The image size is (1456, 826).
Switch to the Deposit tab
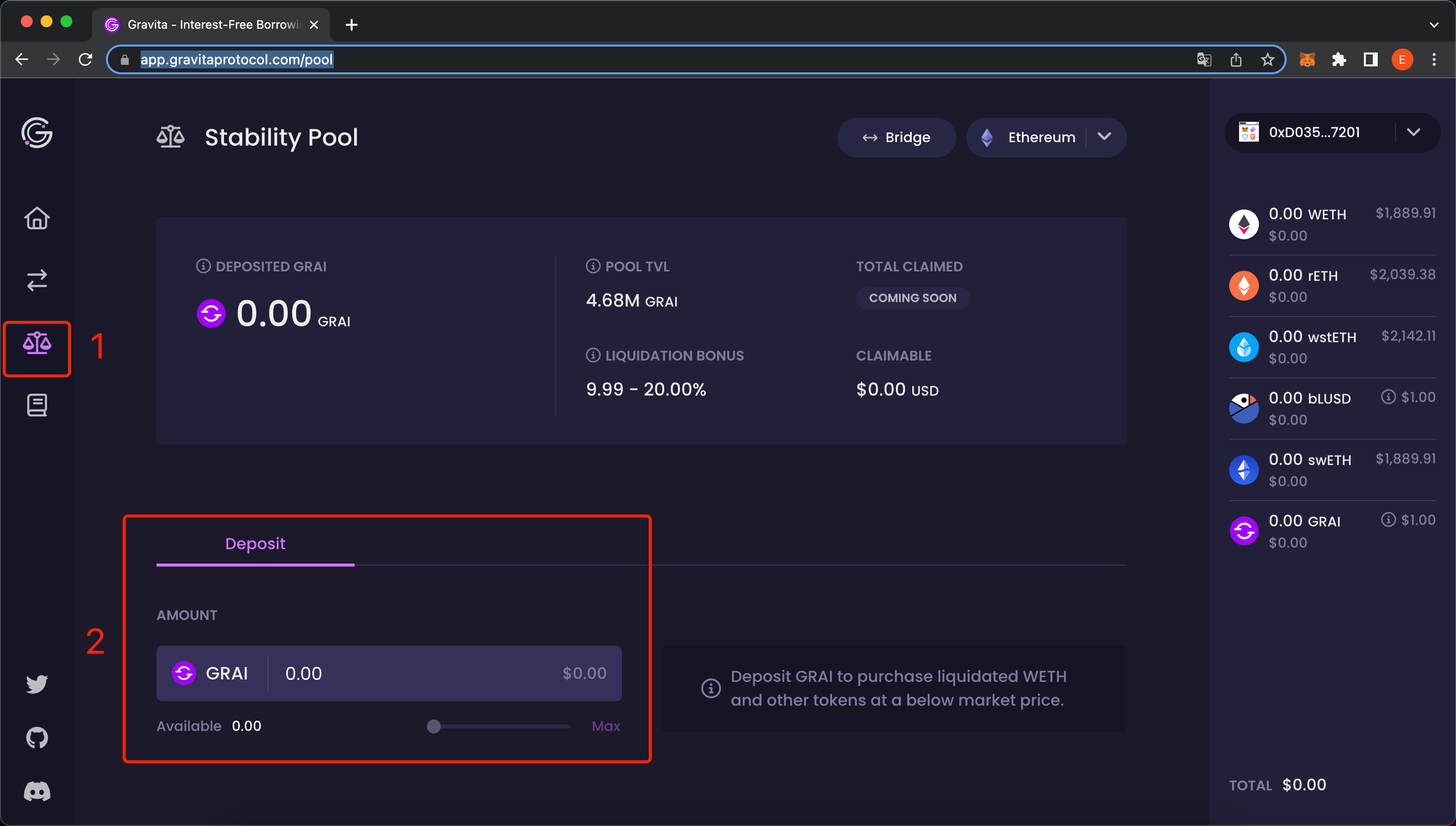pyautogui.click(x=255, y=543)
